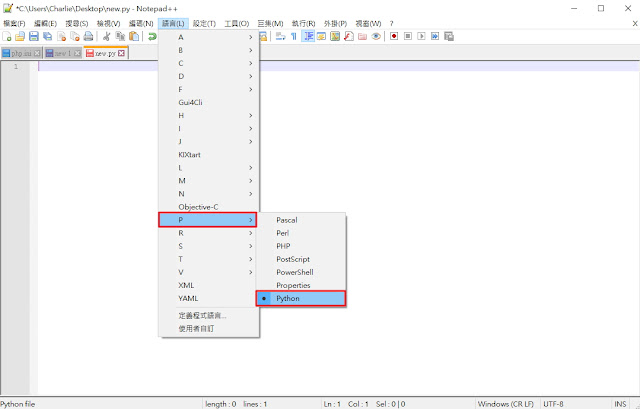Click the Close document toolbar icon
640x409 pixels.
[x=62, y=36]
